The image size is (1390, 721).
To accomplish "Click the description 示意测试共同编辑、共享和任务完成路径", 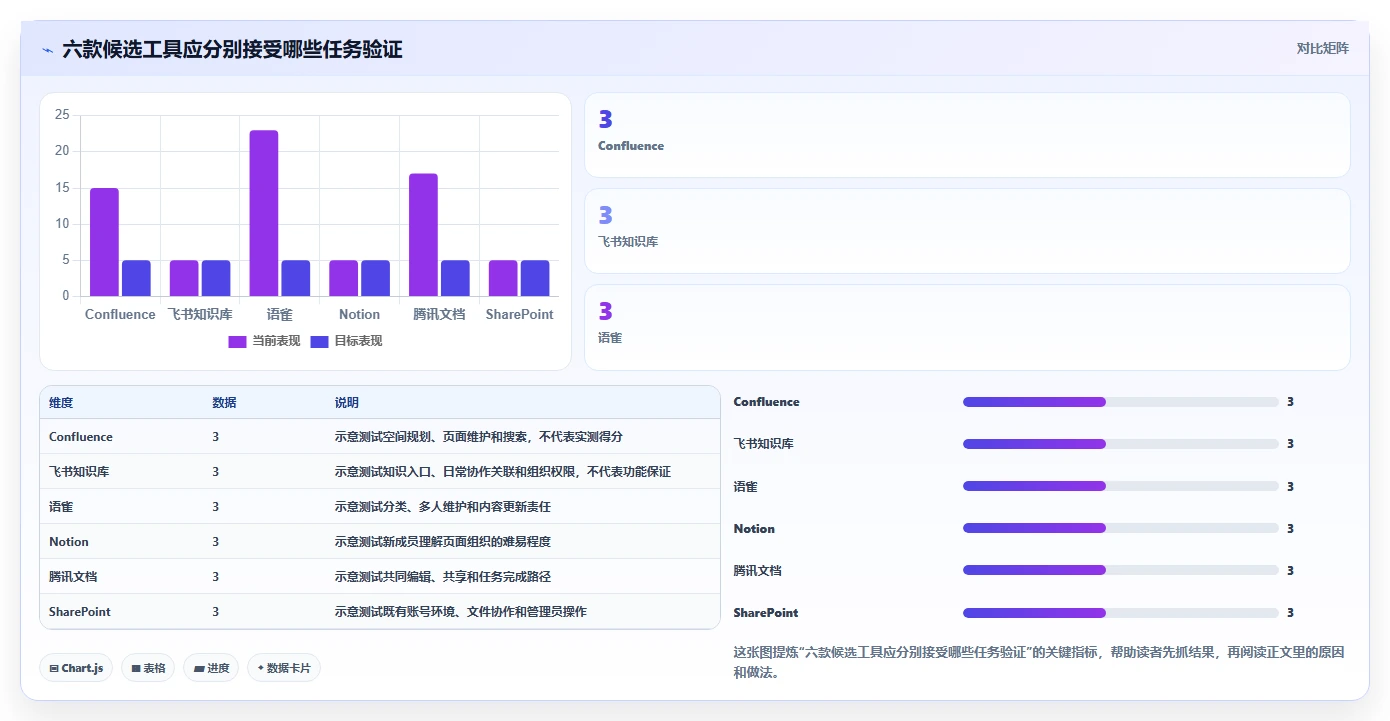I will click(442, 577).
